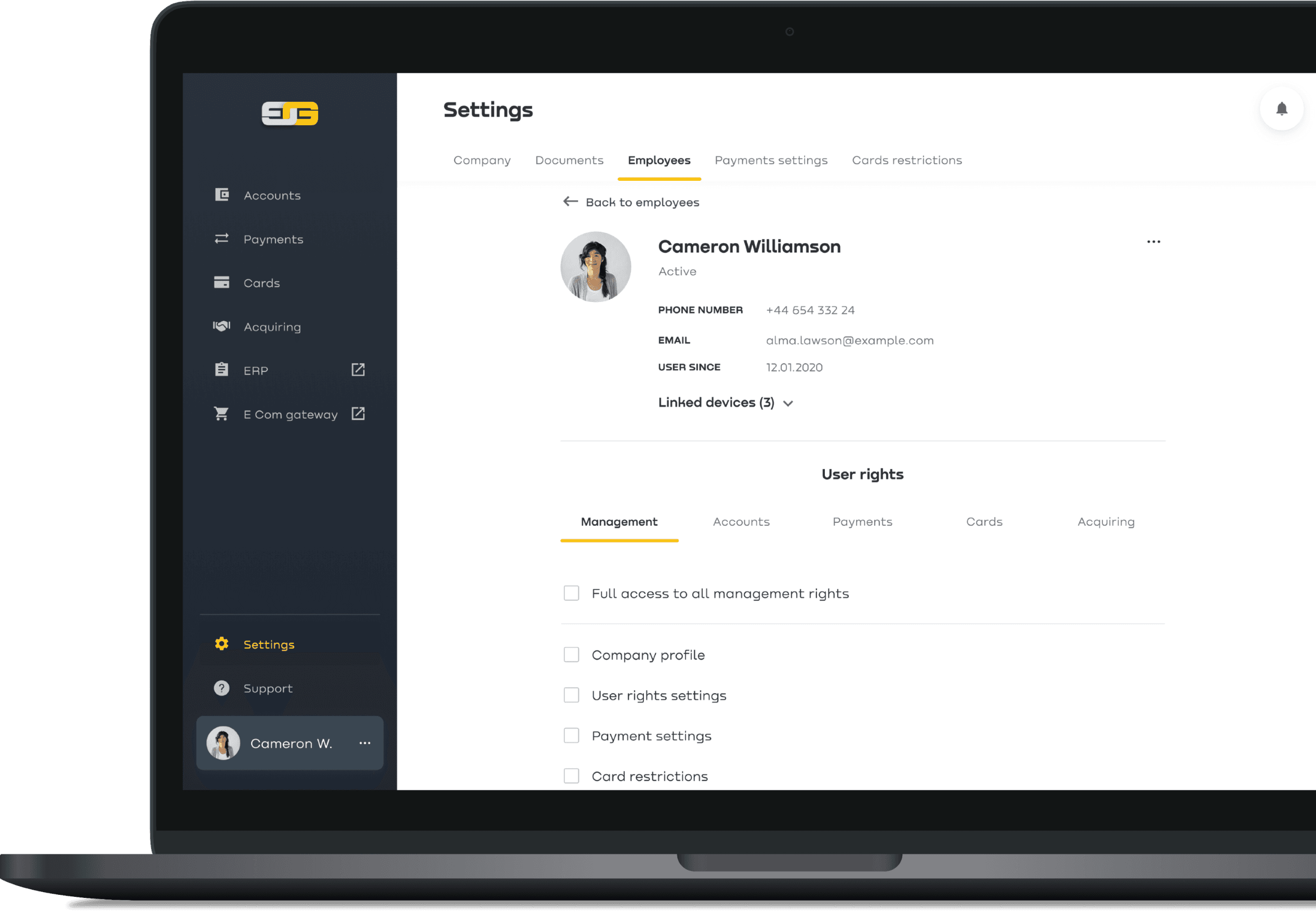This screenshot has height=912, width=1316.
Task: Enable User rights settings permission
Action: (x=572, y=695)
